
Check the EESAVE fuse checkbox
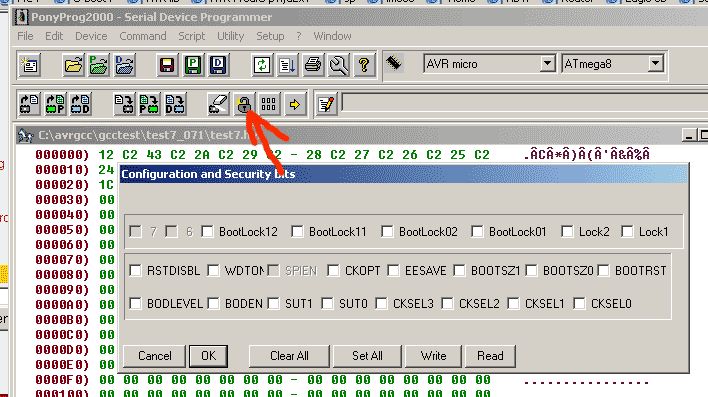click(x=393, y=271)
